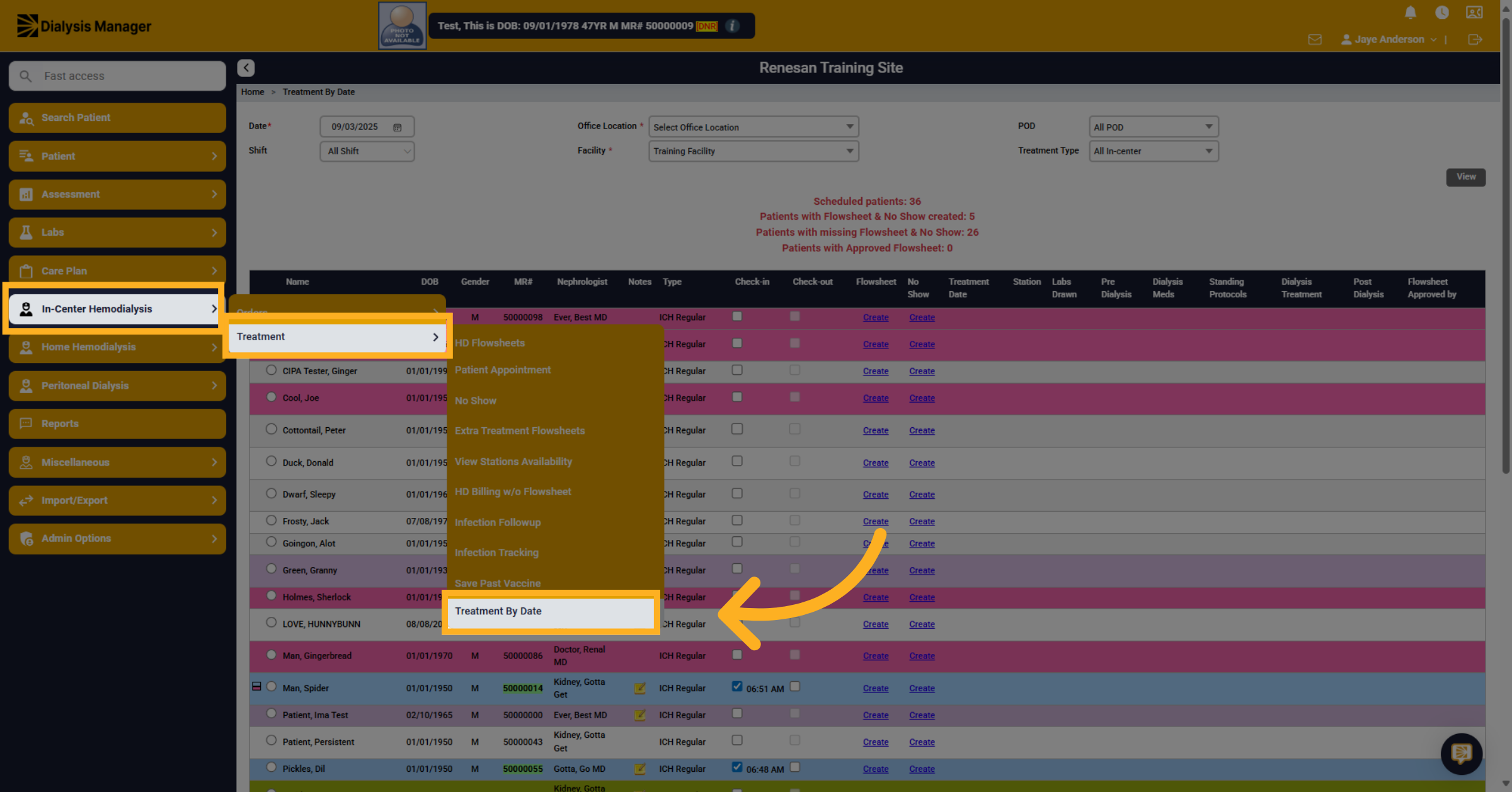
Task: Click Flowsheet Create link for Duck, Donald
Action: [875, 463]
